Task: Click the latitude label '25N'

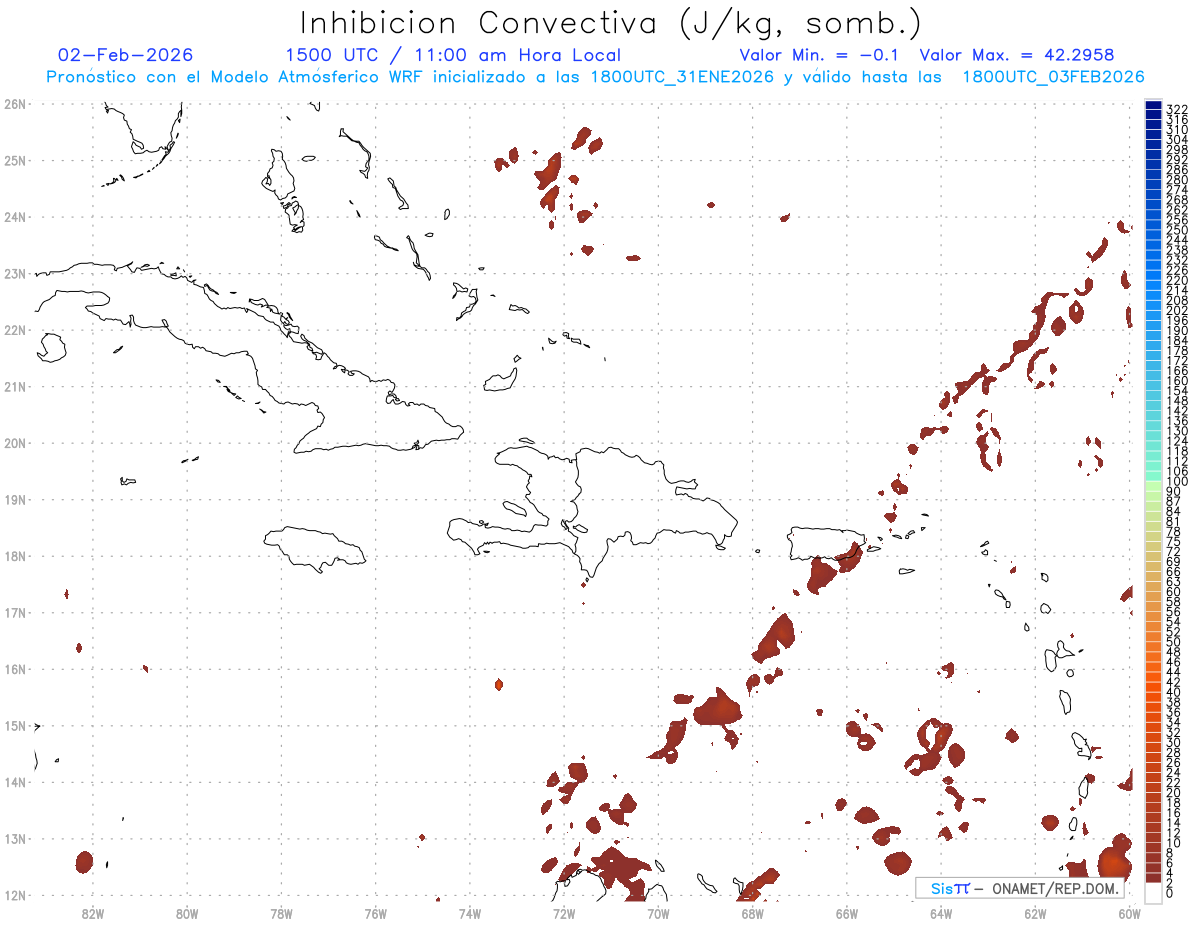Action: tap(14, 160)
